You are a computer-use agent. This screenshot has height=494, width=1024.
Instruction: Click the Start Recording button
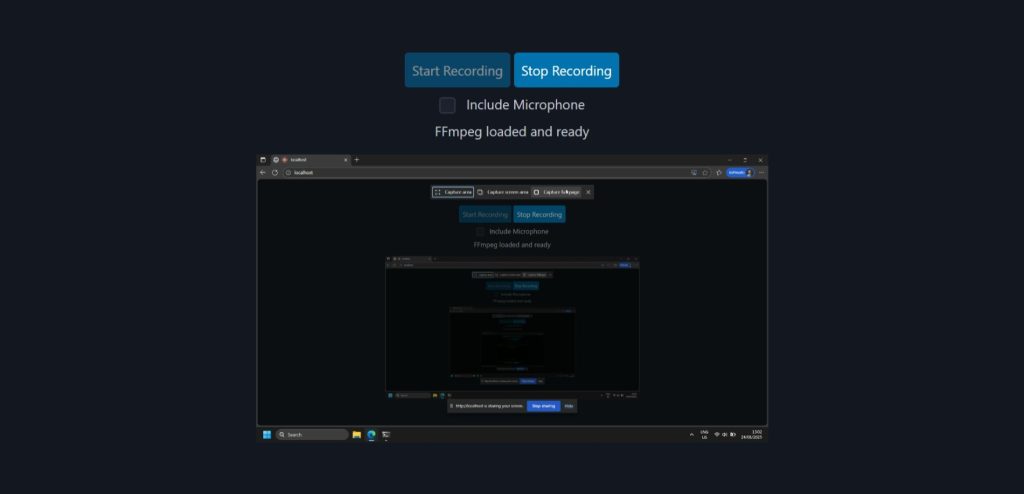point(457,71)
